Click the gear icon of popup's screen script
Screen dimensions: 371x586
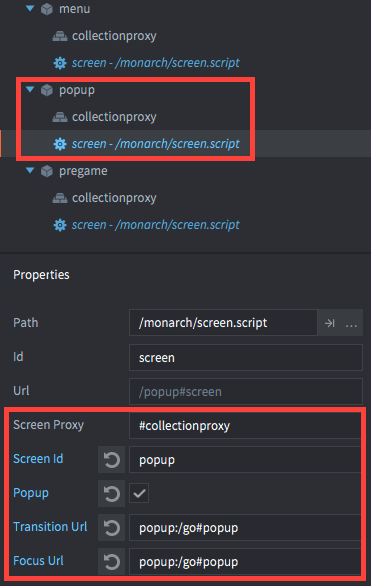tap(60, 144)
